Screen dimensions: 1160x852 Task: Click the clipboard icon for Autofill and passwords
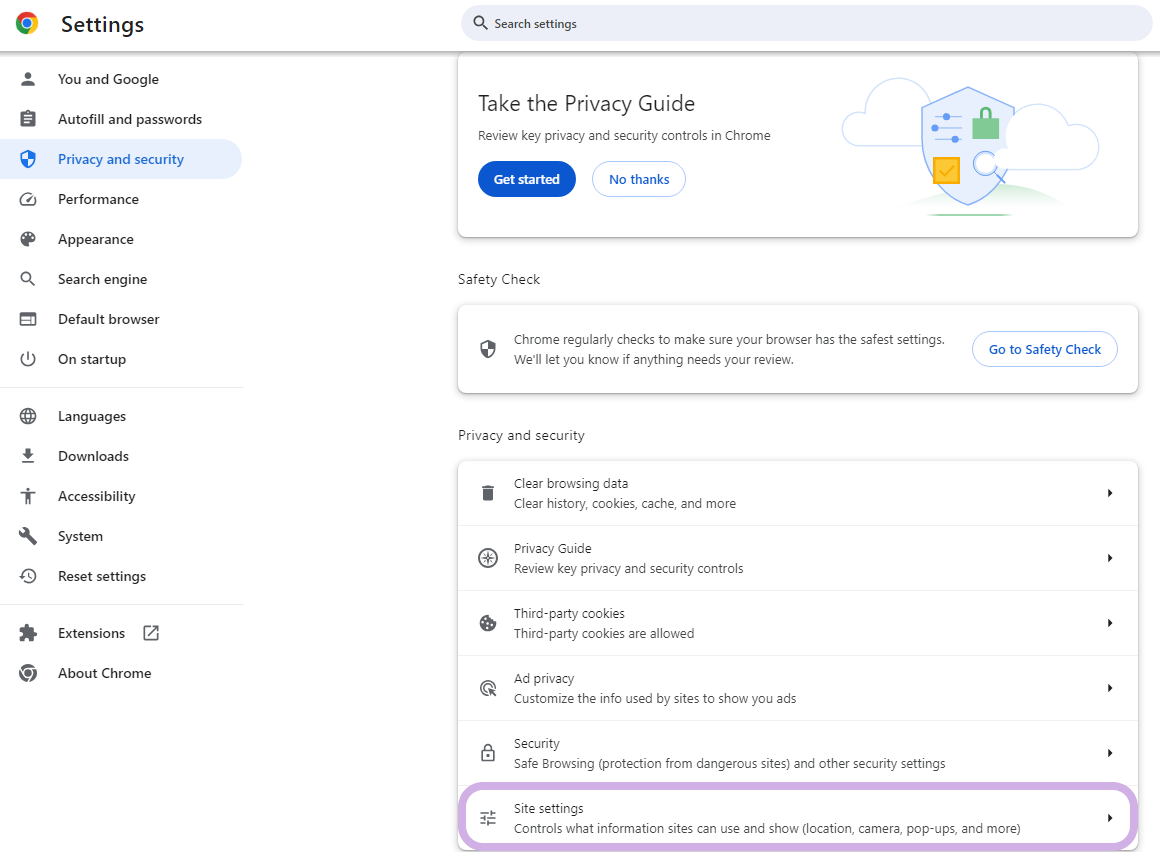(28, 119)
